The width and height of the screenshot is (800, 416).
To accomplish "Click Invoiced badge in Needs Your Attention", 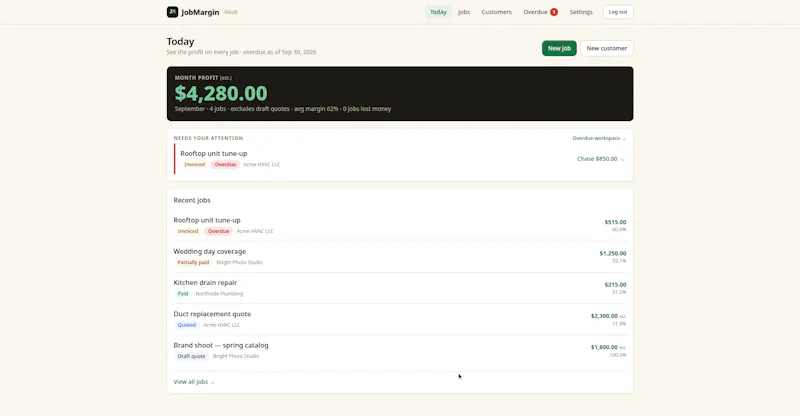I will pos(194,164).
